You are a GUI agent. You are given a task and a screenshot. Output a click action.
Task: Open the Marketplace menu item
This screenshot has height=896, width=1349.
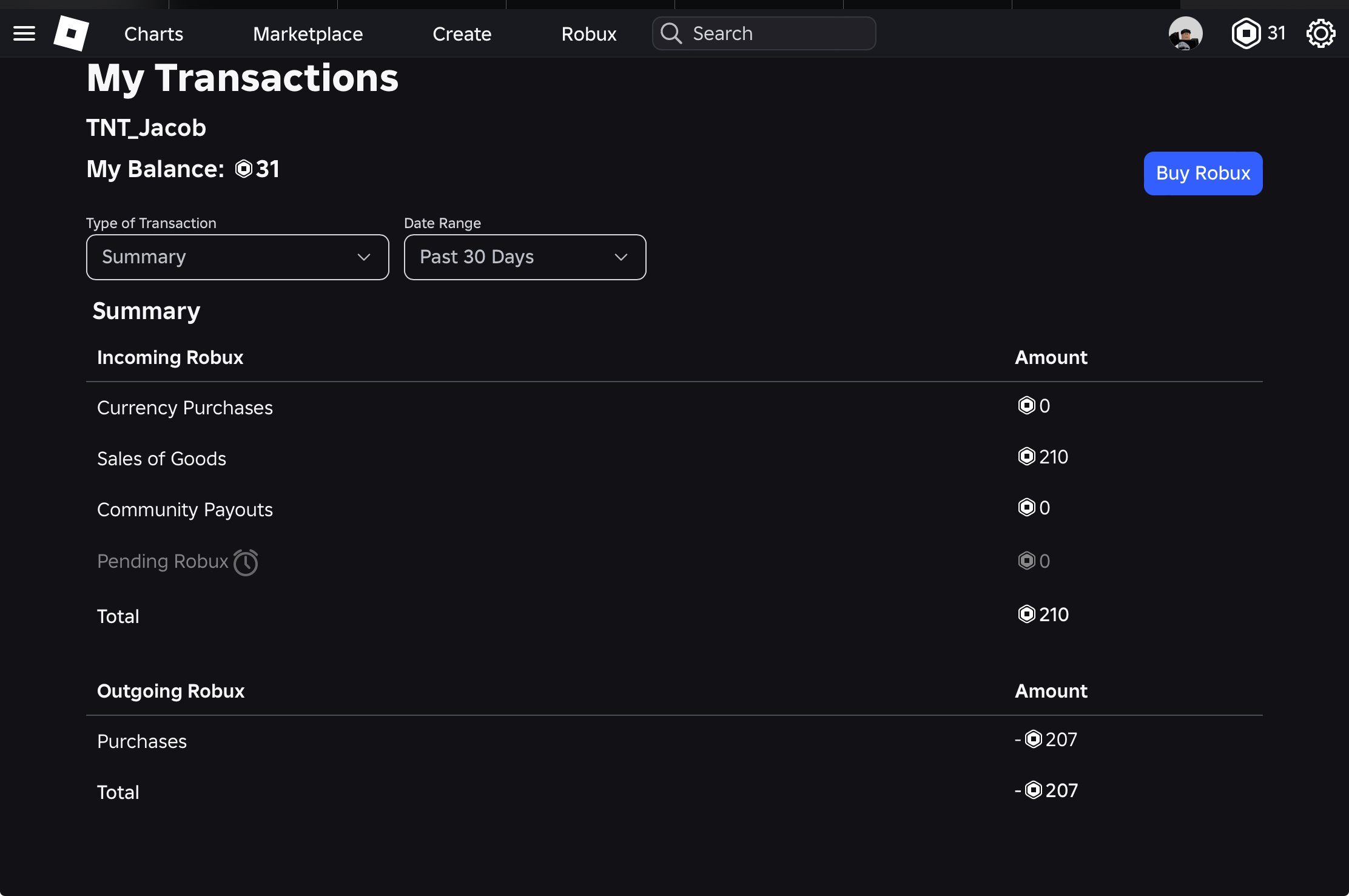pyautogui.click(x=308, y=34)
